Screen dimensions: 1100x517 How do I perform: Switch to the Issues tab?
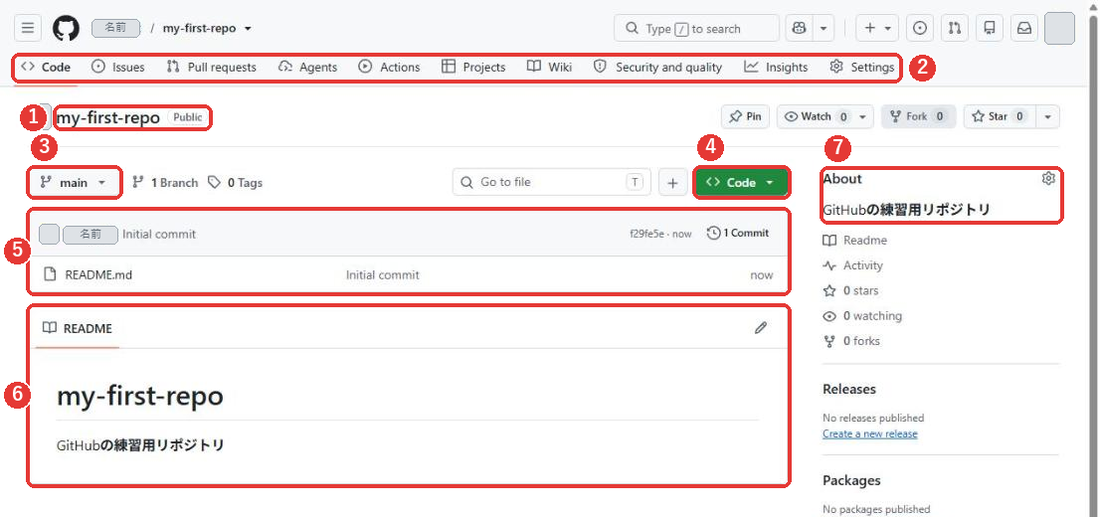click(119, 67)
